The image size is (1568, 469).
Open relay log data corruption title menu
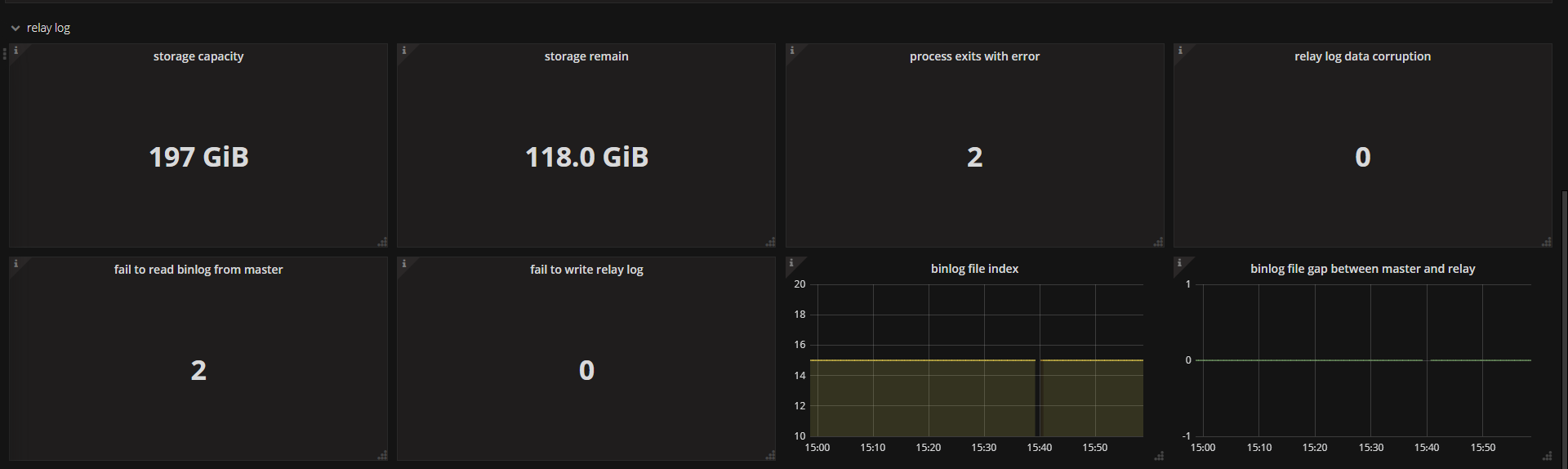pos(1362,56)
